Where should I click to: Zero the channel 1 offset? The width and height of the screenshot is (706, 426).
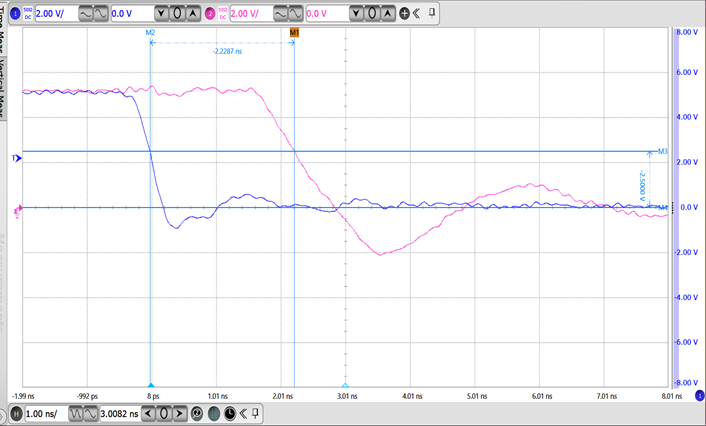click(177, 14)
